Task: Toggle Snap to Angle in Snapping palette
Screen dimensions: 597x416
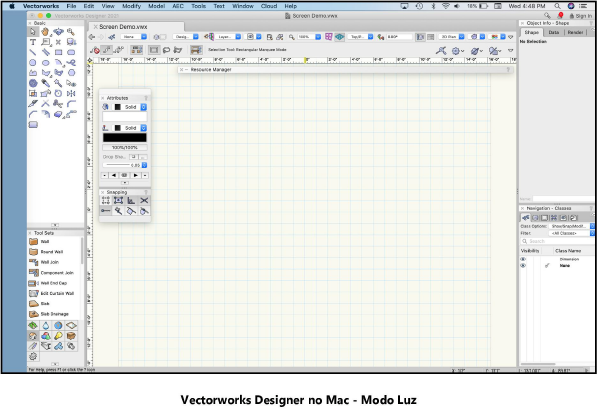Action: click(x=131, y=201)
